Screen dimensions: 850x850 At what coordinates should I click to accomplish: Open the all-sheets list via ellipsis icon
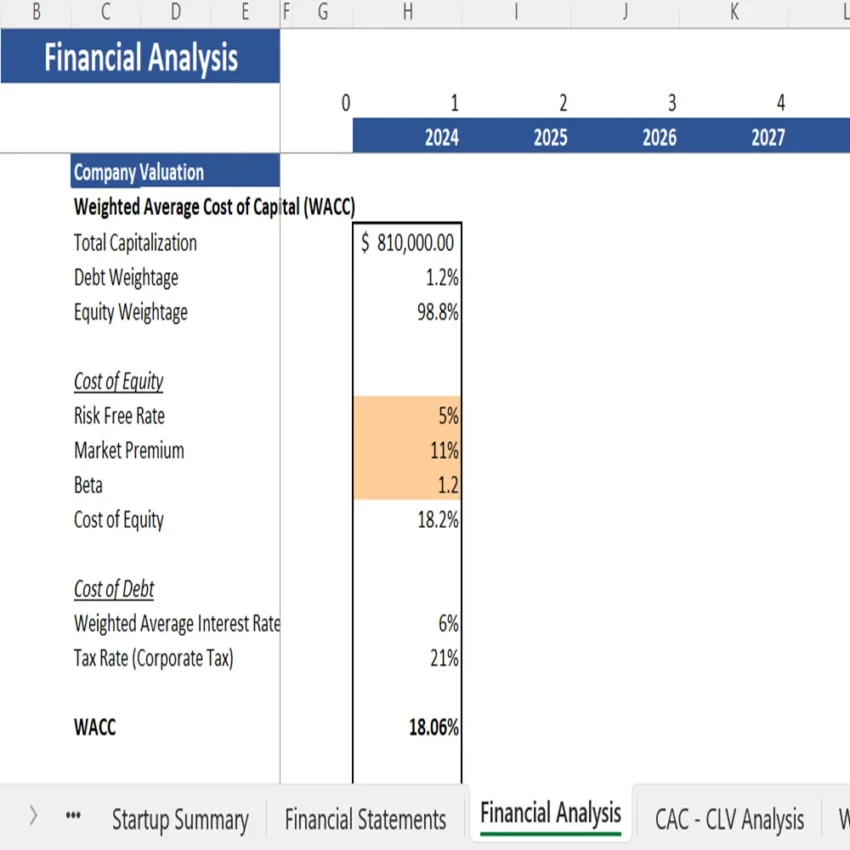pyautogui.click(x=72, y=815)
